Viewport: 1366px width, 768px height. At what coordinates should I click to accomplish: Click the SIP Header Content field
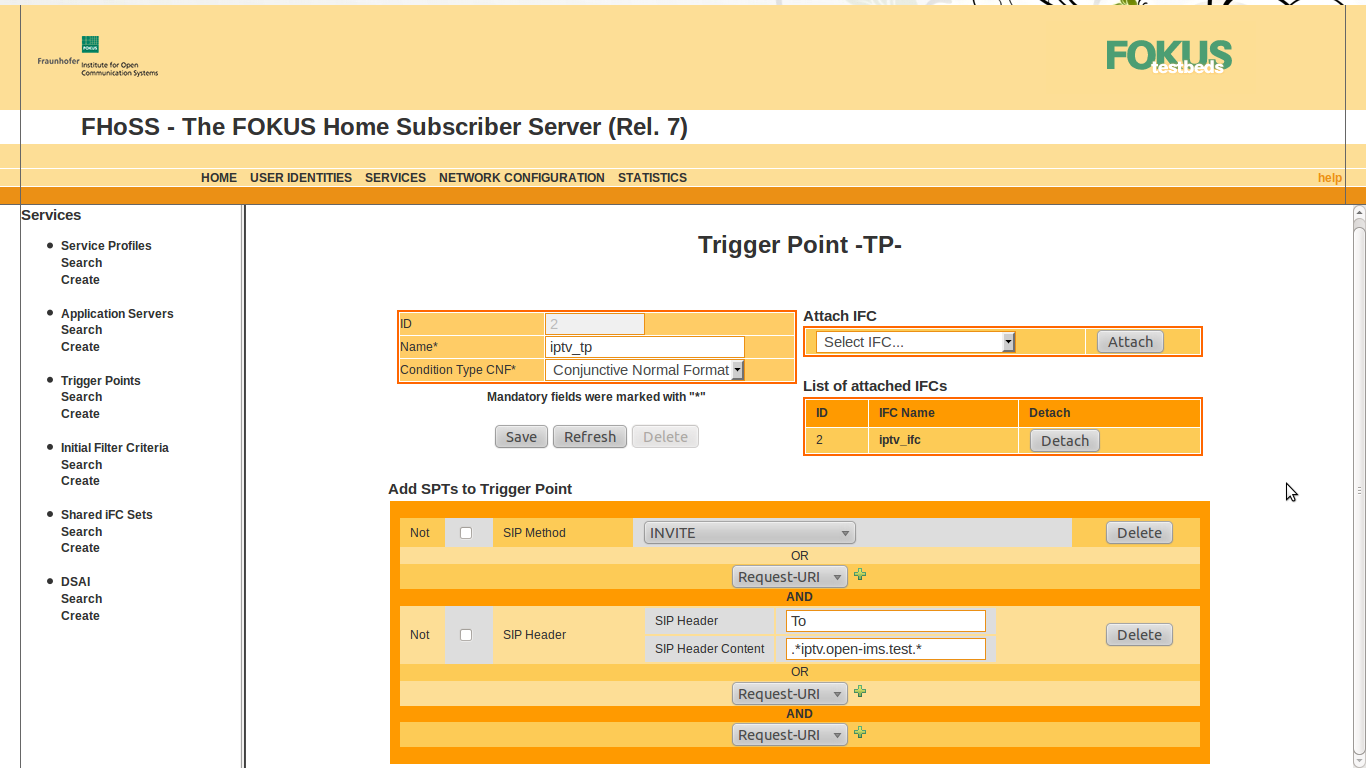[885, 649]
